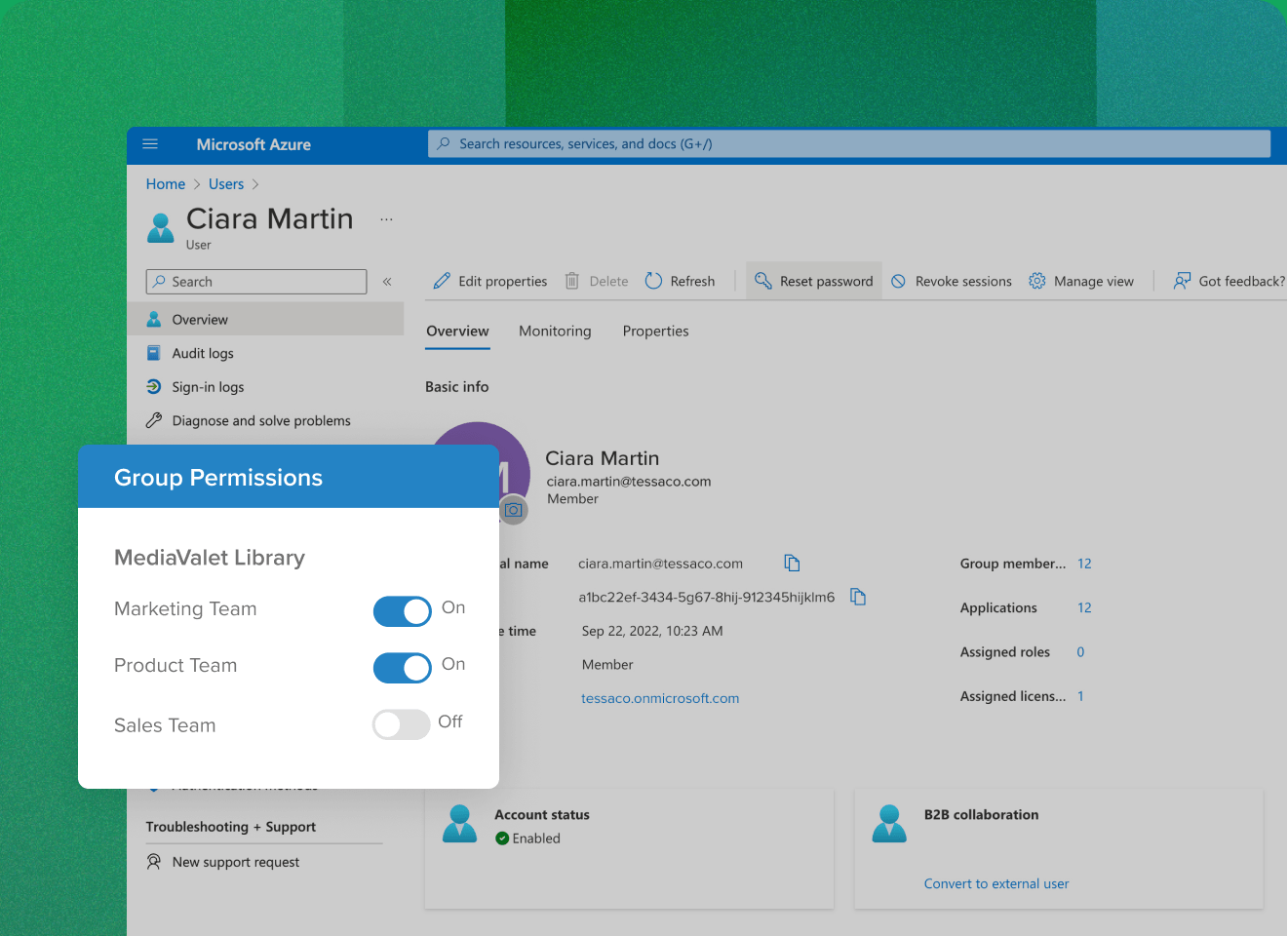1288x936 pixels.
Task: Switch to the Properties tab
Action: [x=655, y=331]
